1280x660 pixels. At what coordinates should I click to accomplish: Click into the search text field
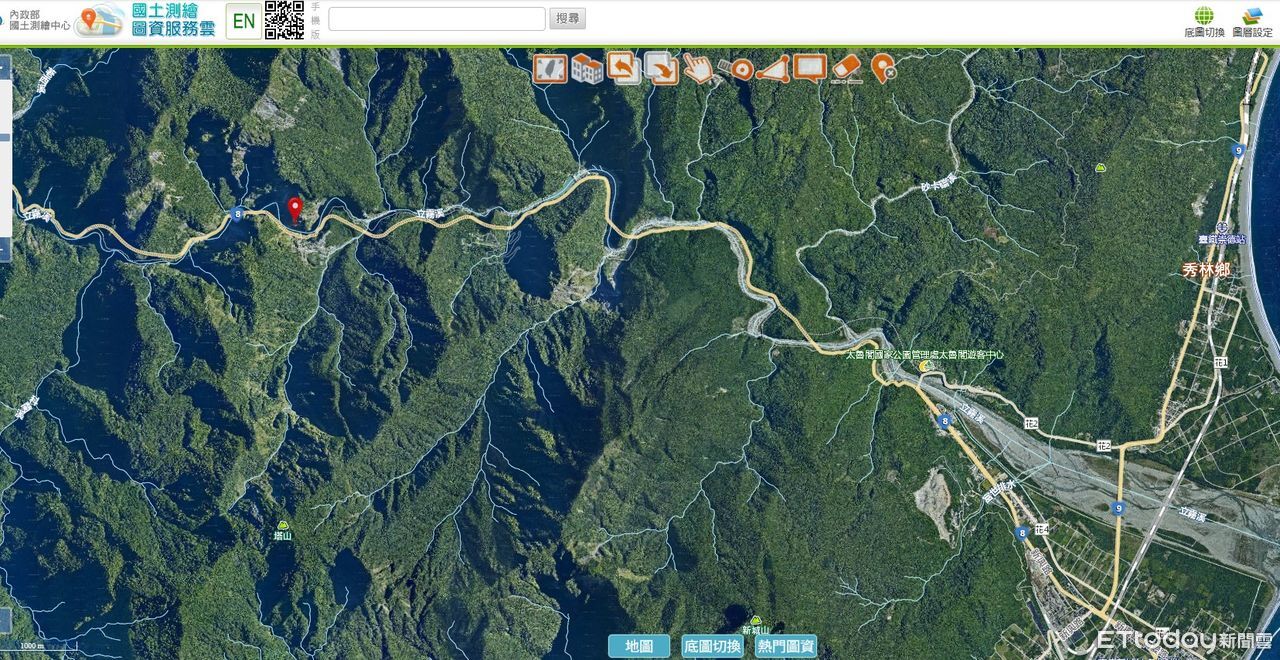(x=436, y=19)
